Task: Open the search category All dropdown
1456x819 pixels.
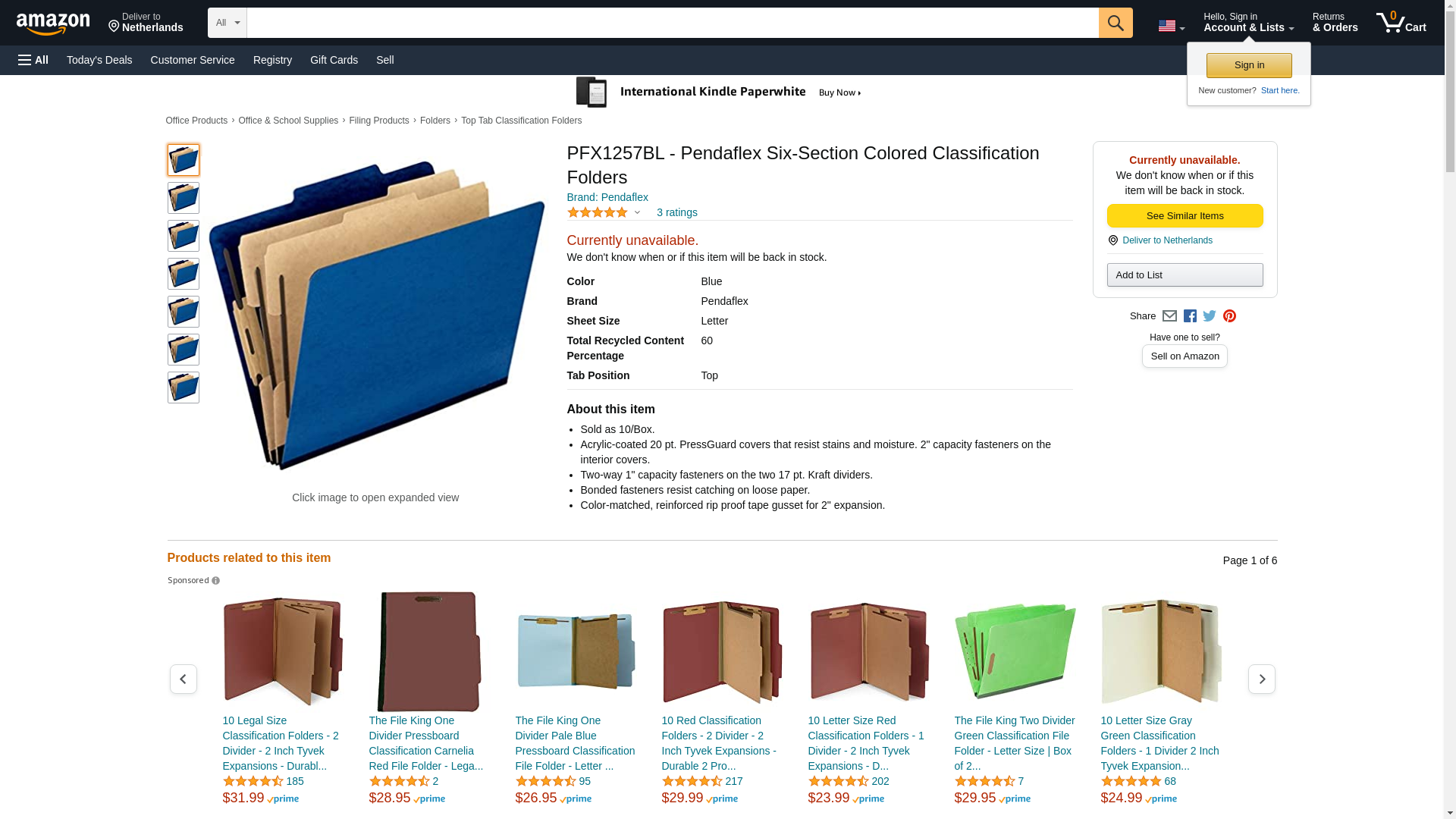Action: click(x=227, y=23)
